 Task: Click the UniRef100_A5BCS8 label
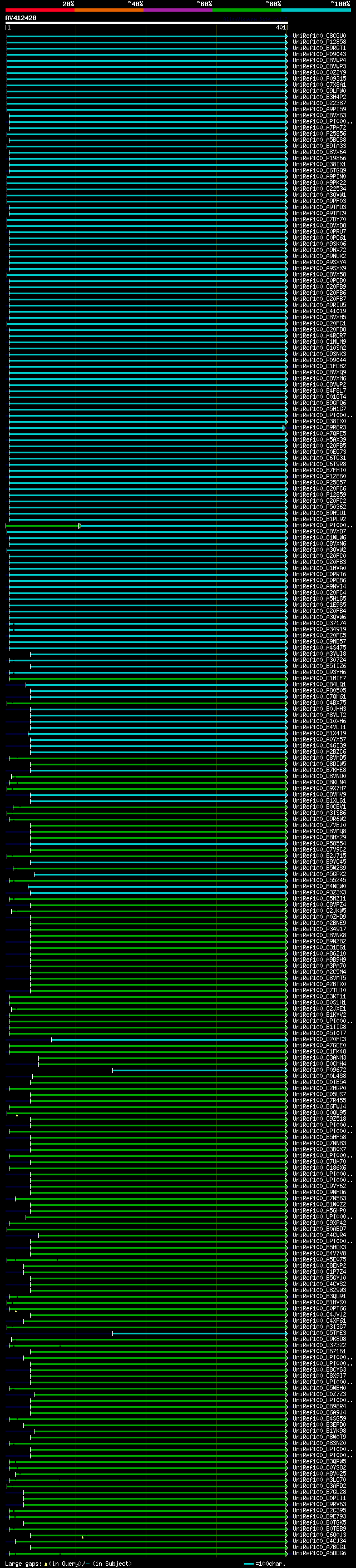(x=319, y=140)
